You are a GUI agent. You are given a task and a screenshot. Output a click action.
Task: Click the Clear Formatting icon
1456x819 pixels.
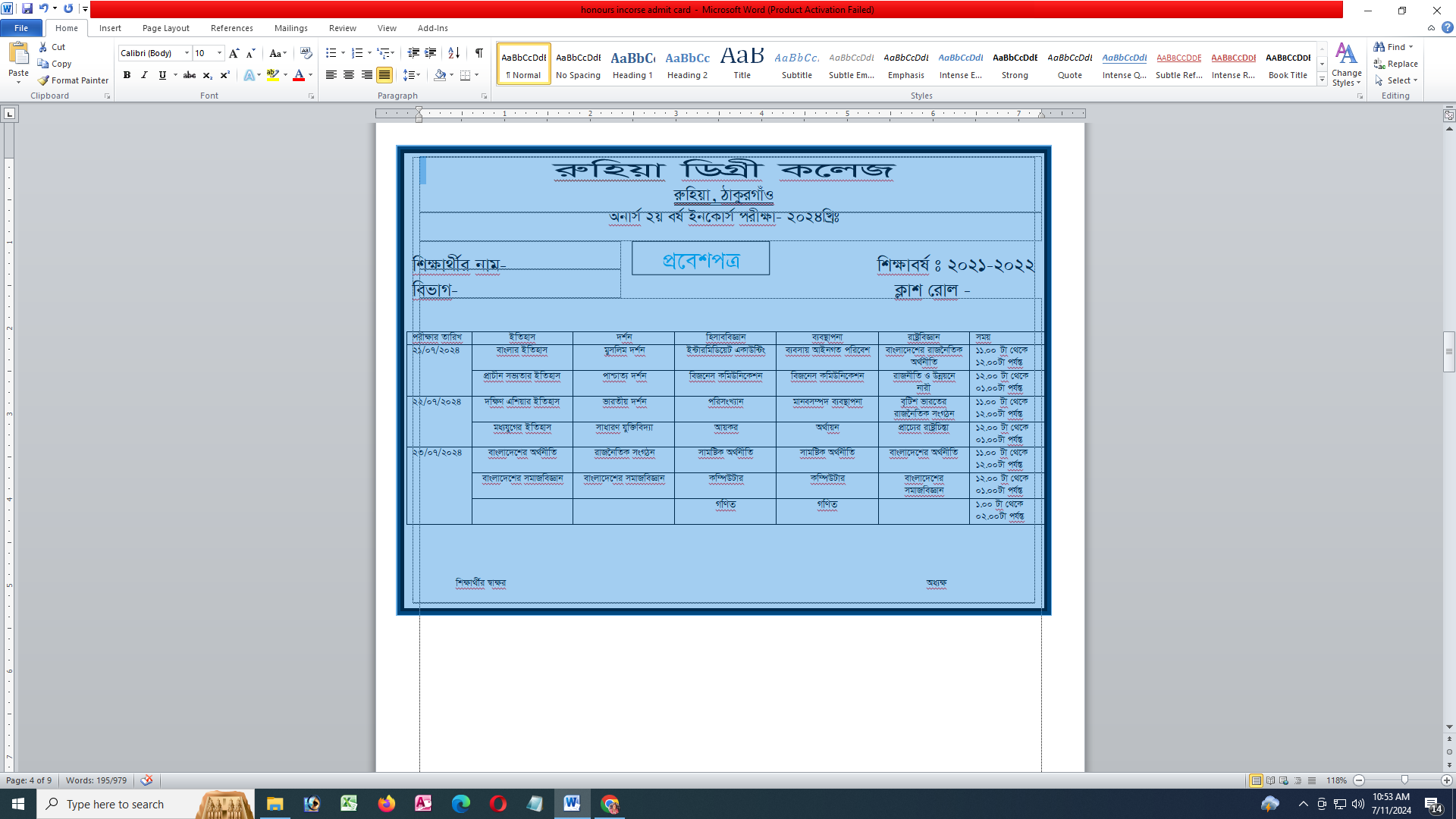tap(306, 53)
